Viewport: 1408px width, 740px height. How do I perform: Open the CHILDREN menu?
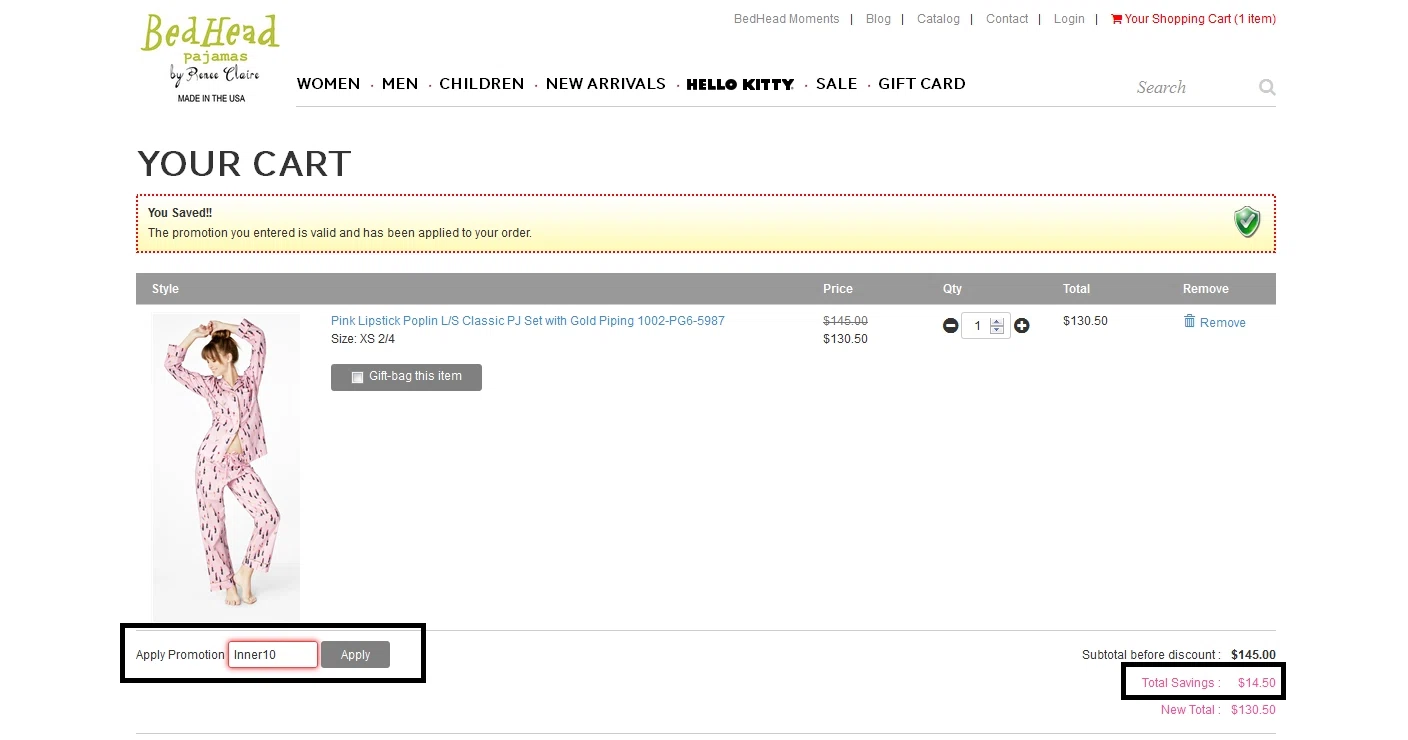tap(482, 84)
